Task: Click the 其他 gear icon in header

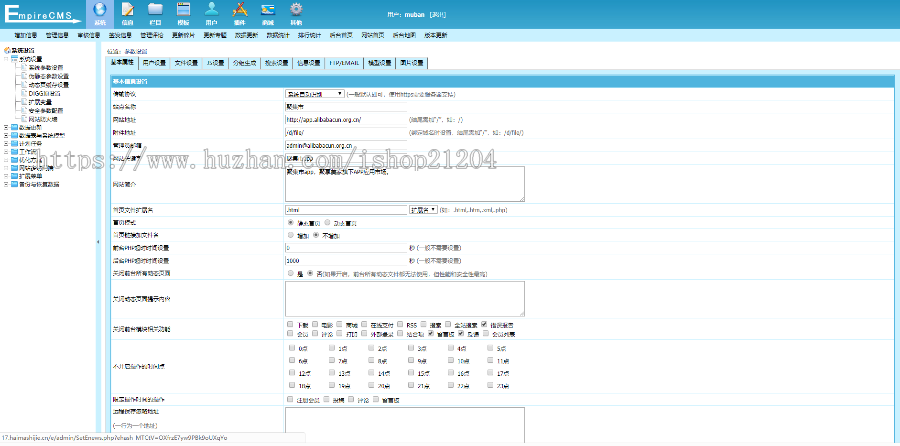Action: [295, 12]
